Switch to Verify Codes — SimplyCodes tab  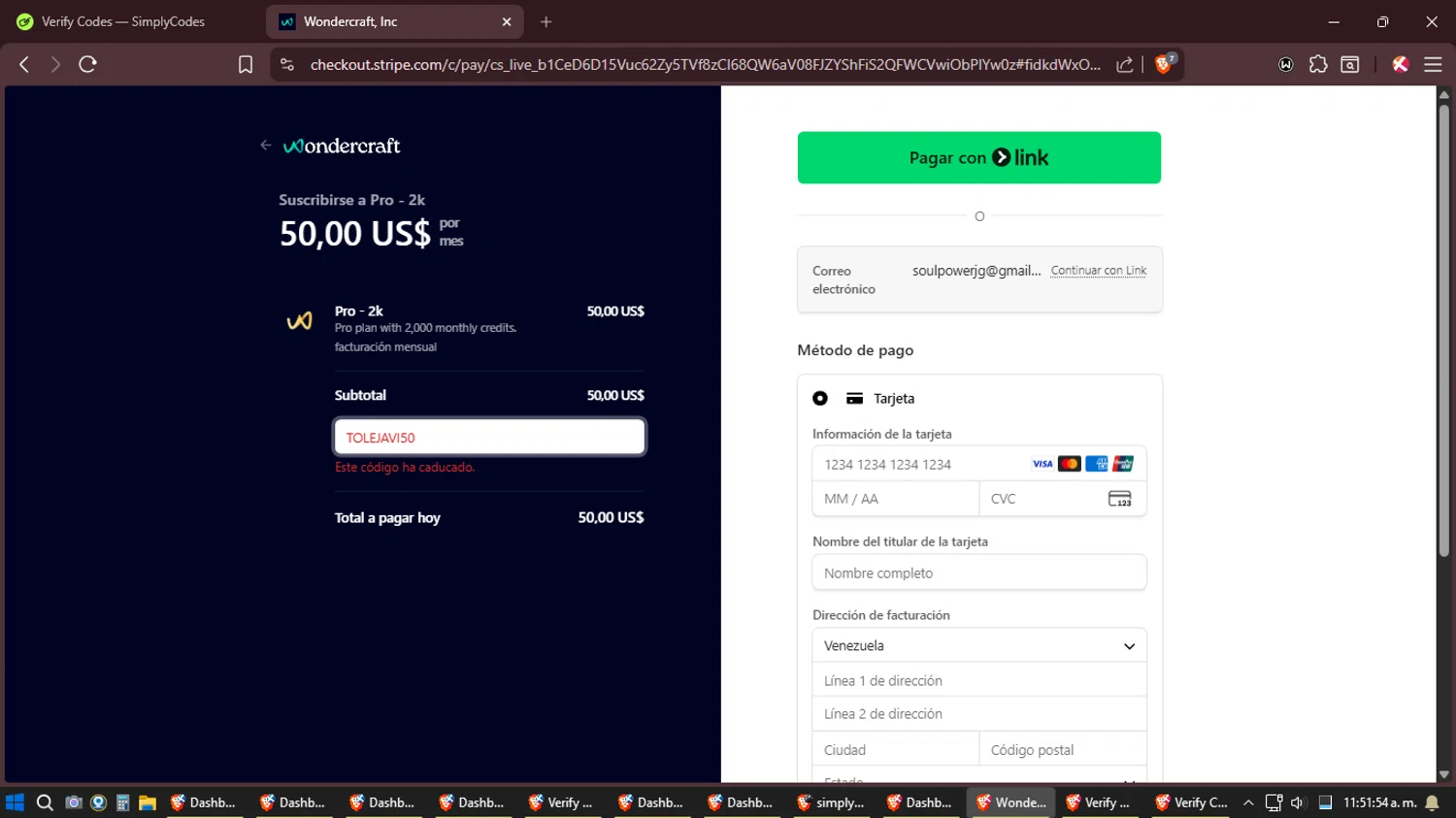(123, 21)
